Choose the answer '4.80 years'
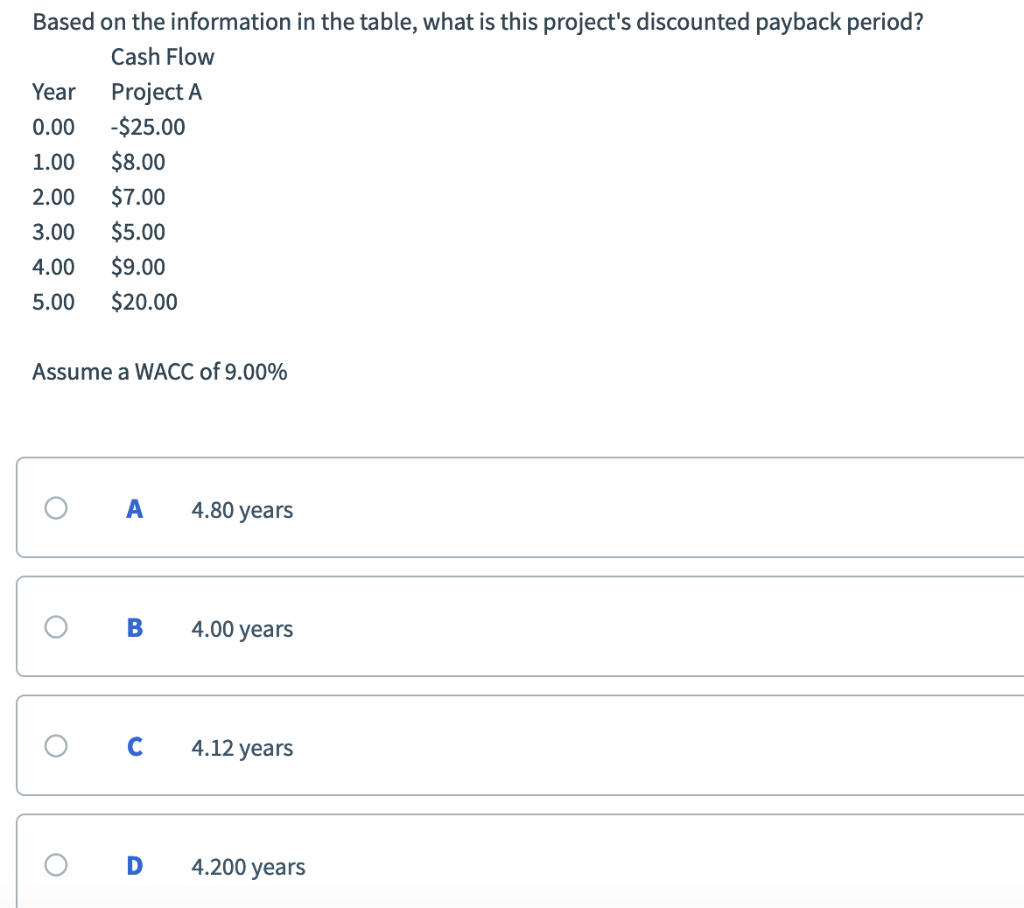Screen dimensions: 1024x908 pyautogui.click(x=242, y=509)
